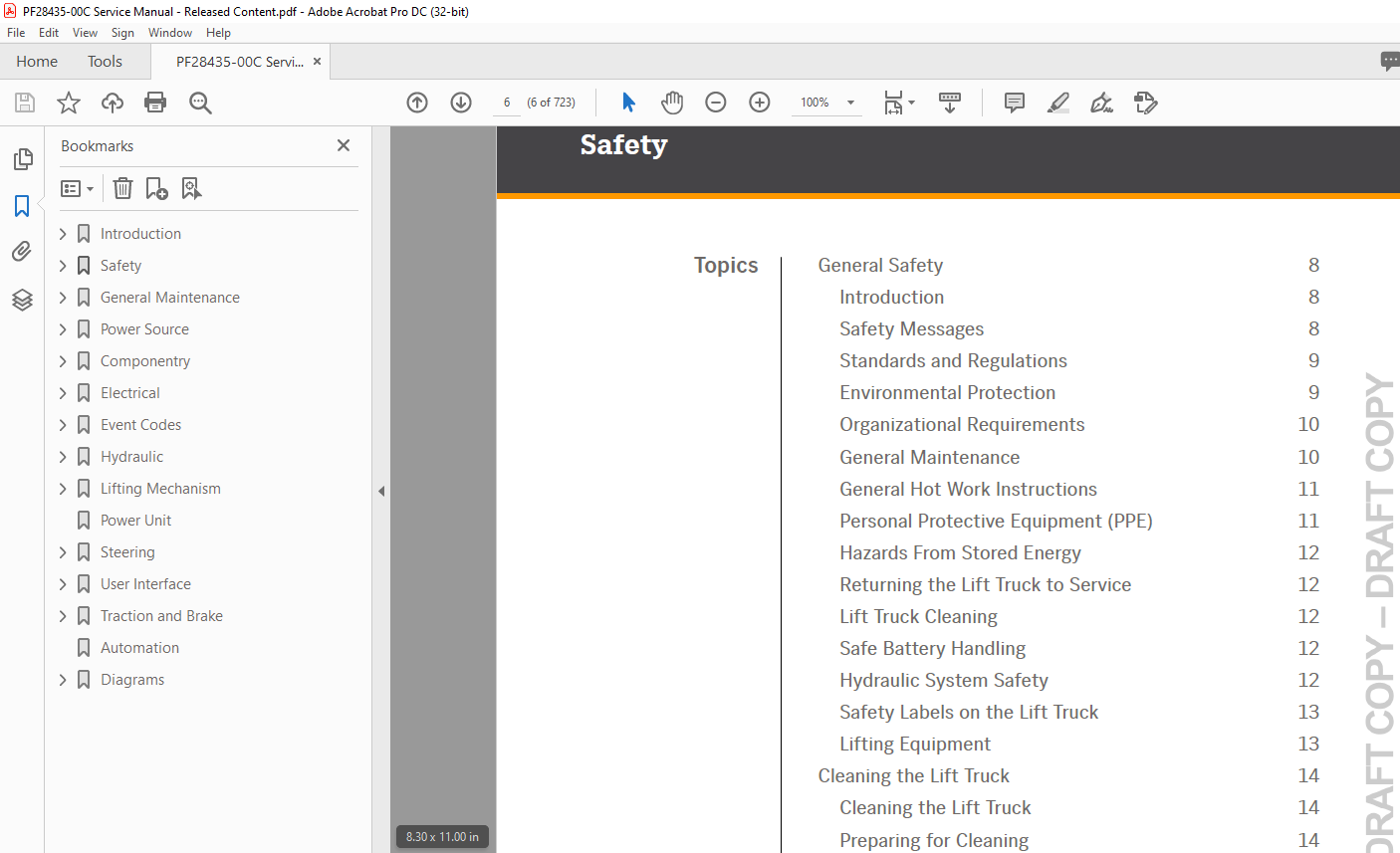Open the Sign menu
The height and width of the screenshot is (853, 1400).
(x=122, y=33)
